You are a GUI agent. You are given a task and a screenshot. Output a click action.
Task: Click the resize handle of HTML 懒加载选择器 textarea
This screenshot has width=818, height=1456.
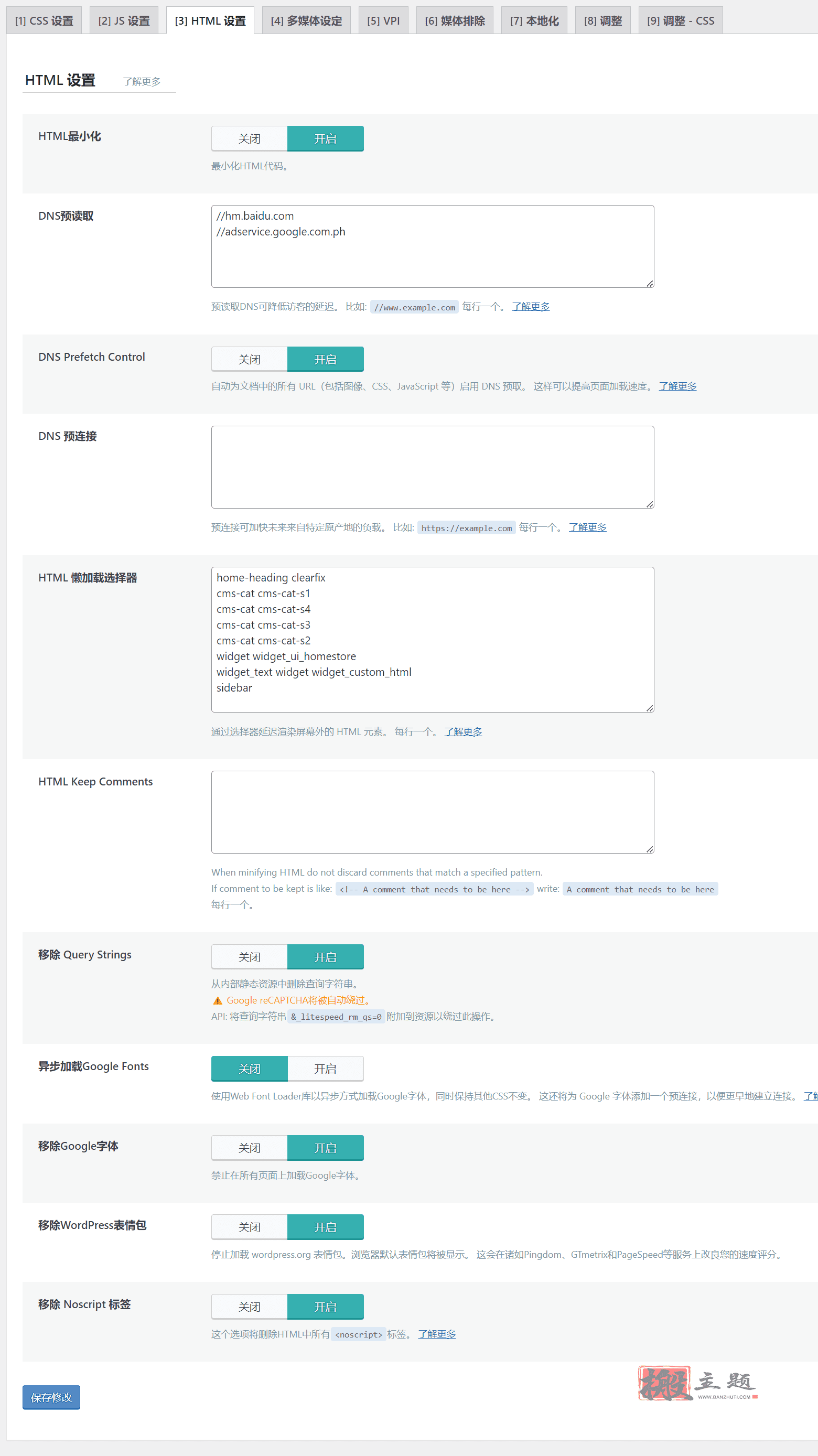(x=650, y=708)
